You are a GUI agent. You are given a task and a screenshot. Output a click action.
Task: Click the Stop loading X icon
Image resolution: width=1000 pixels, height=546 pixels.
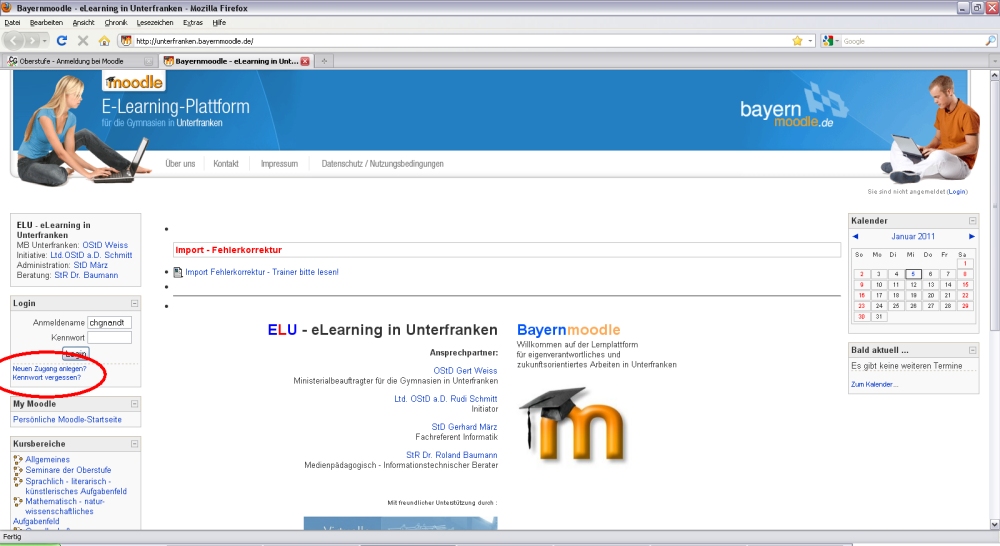(x=83, y=41)
